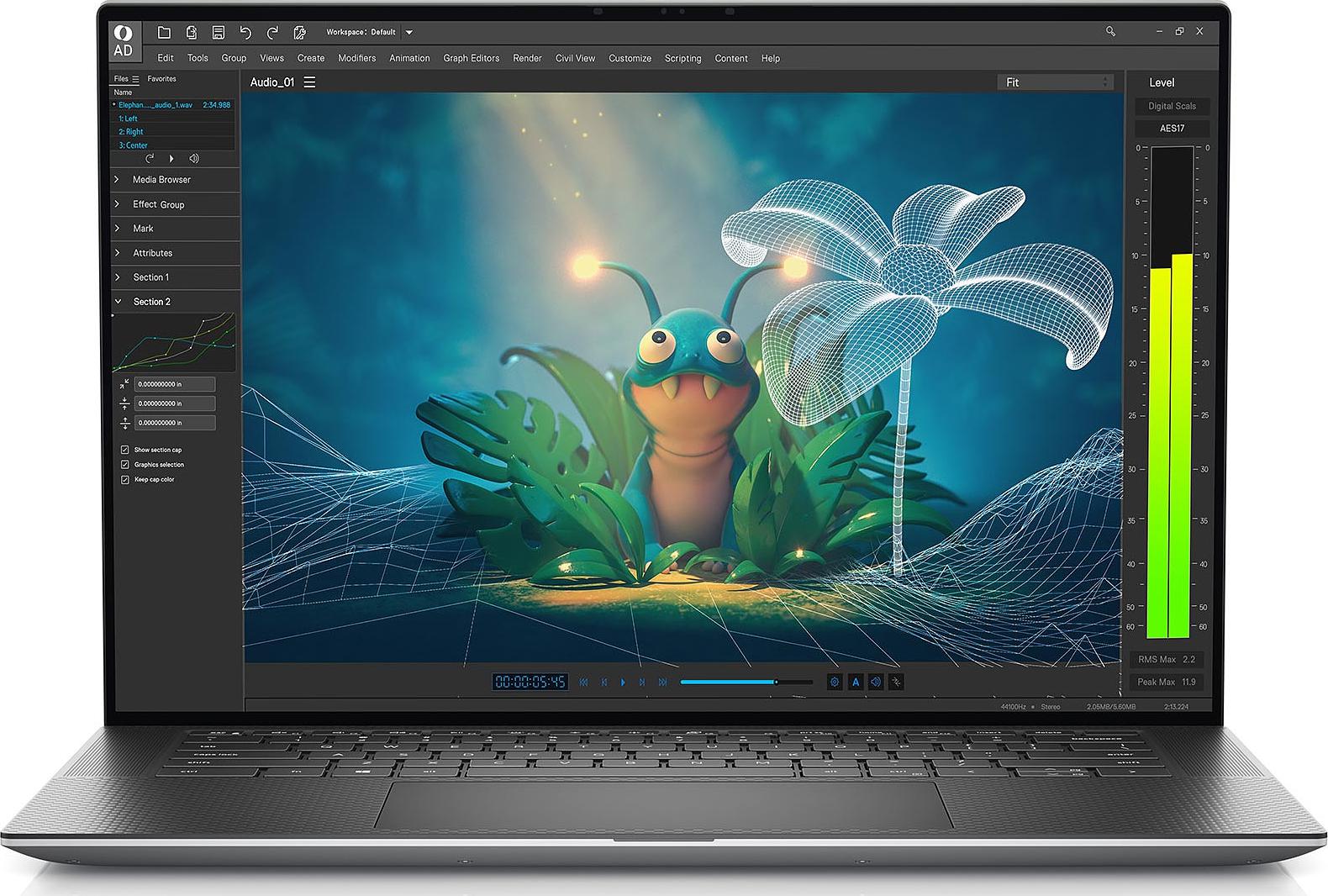Undo the last action

(245, 32)
